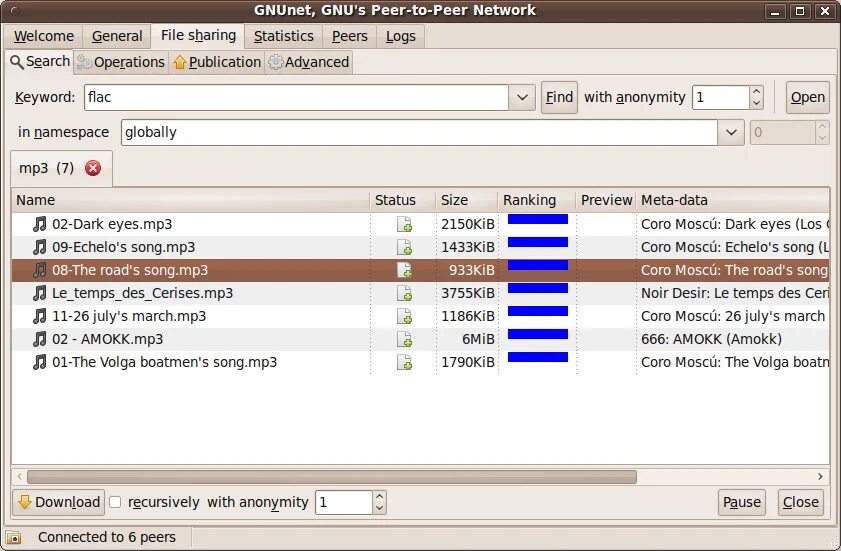Viewport: 841px width, 551px height.
Task: Click status icon of 01-The Volga boatmen's song.mp3
Action: pos(404,362)
